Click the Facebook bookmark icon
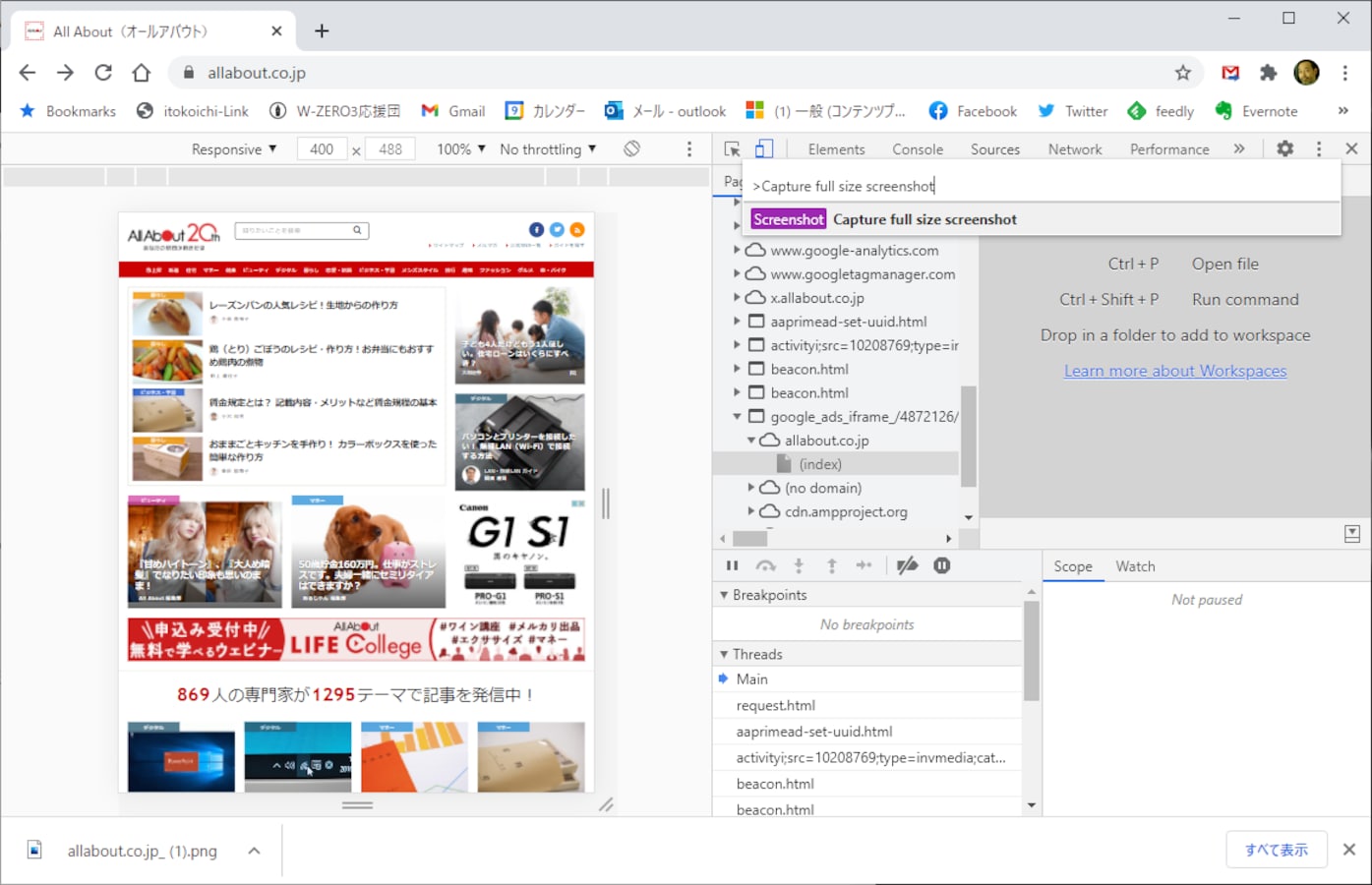 click(939, 110)
